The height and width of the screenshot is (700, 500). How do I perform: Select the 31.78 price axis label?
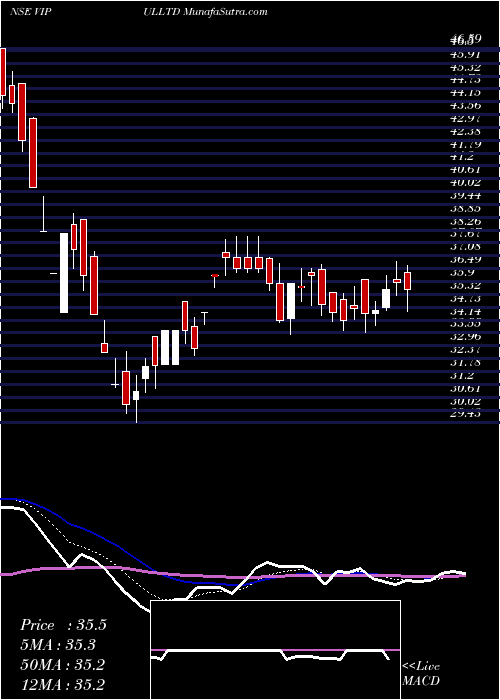pyautogui.click(x=466, y=362)
